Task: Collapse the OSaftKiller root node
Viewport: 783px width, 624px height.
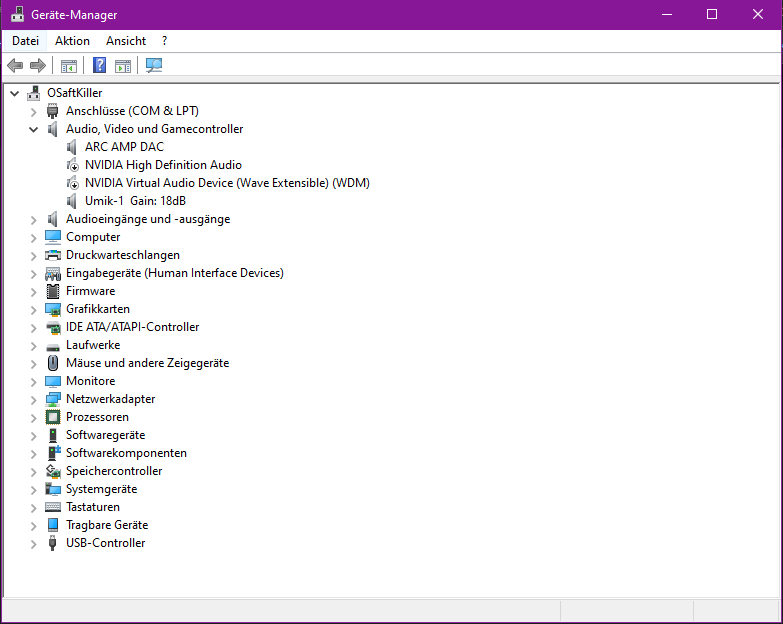Action: [15, 93]
